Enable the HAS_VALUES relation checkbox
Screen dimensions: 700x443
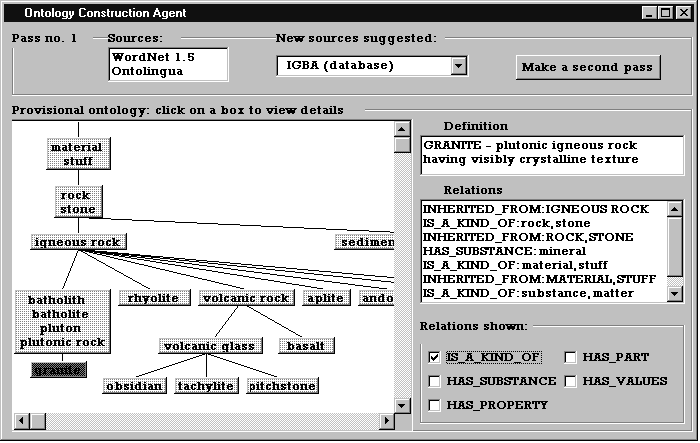[x=570, y=381]
